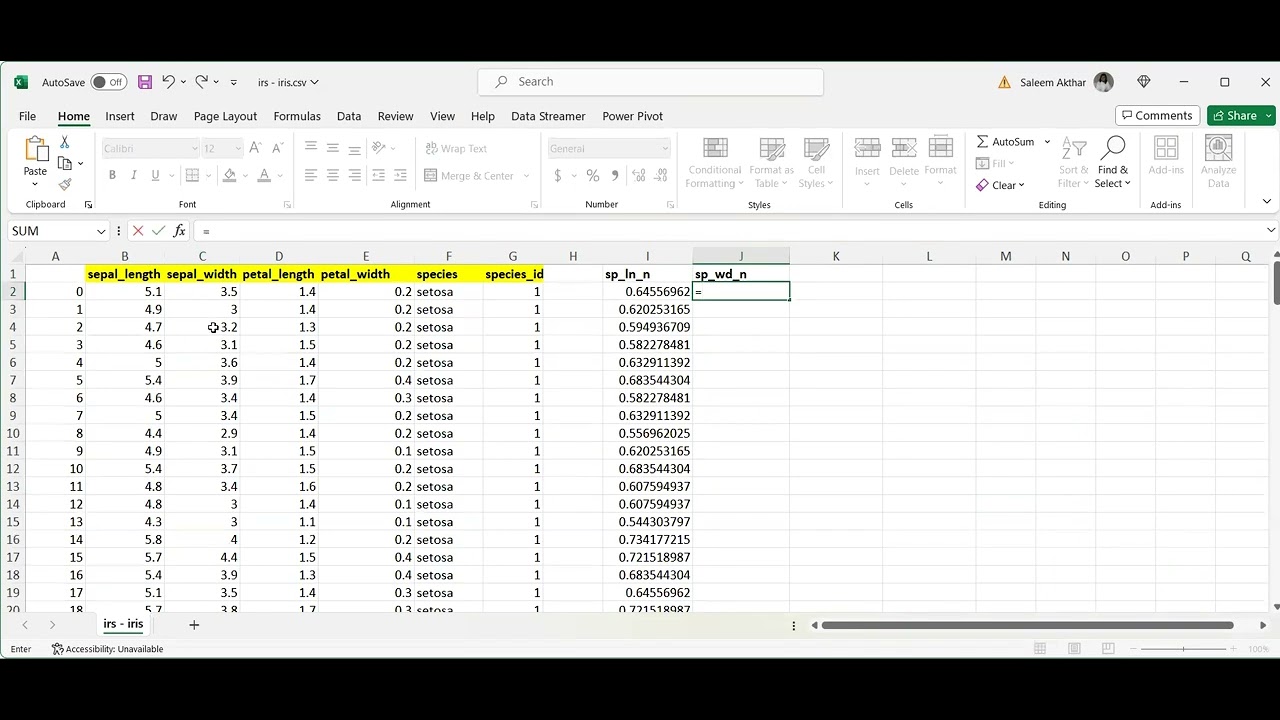
Task: Open the General number format dropdown
Action: pos(665,149)
